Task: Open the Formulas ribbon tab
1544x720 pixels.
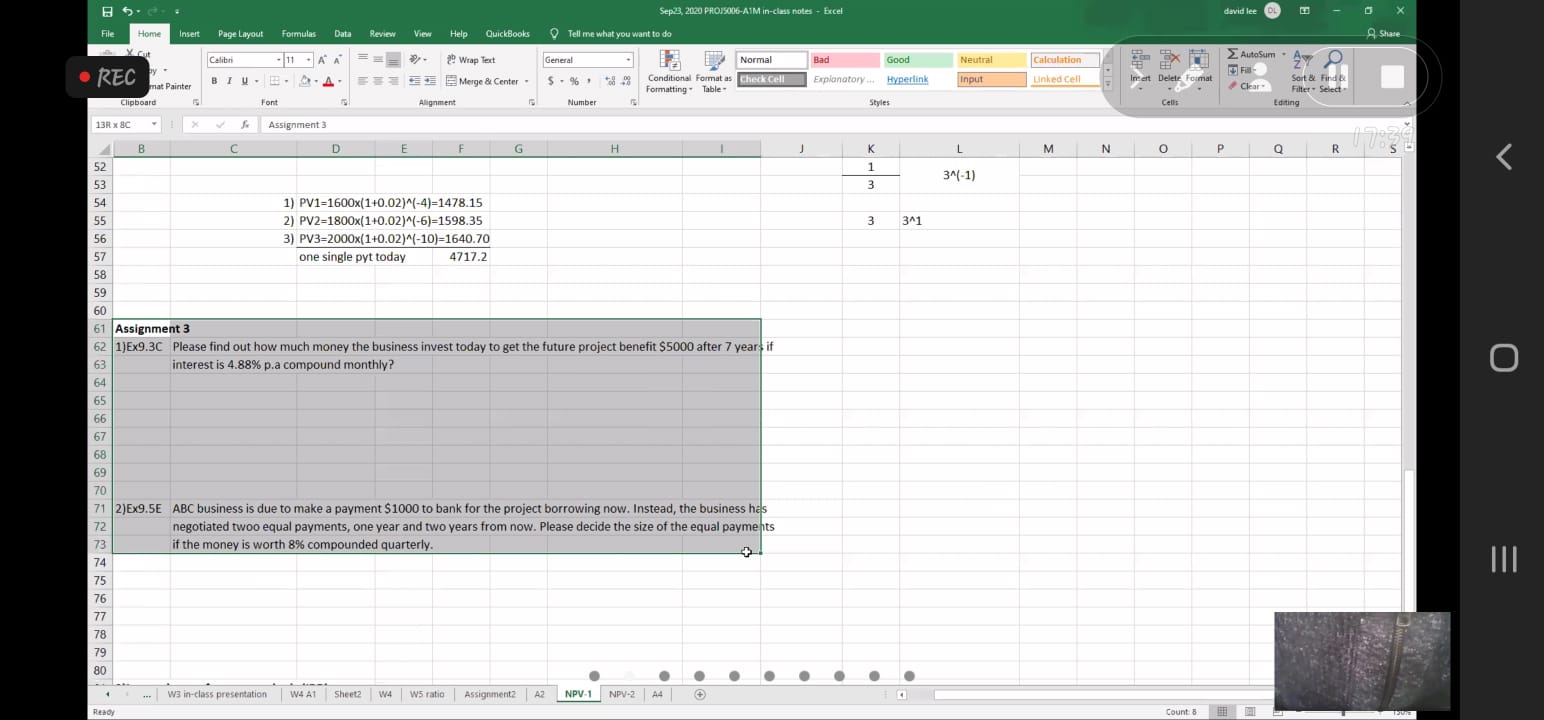Action: (298, 34)
